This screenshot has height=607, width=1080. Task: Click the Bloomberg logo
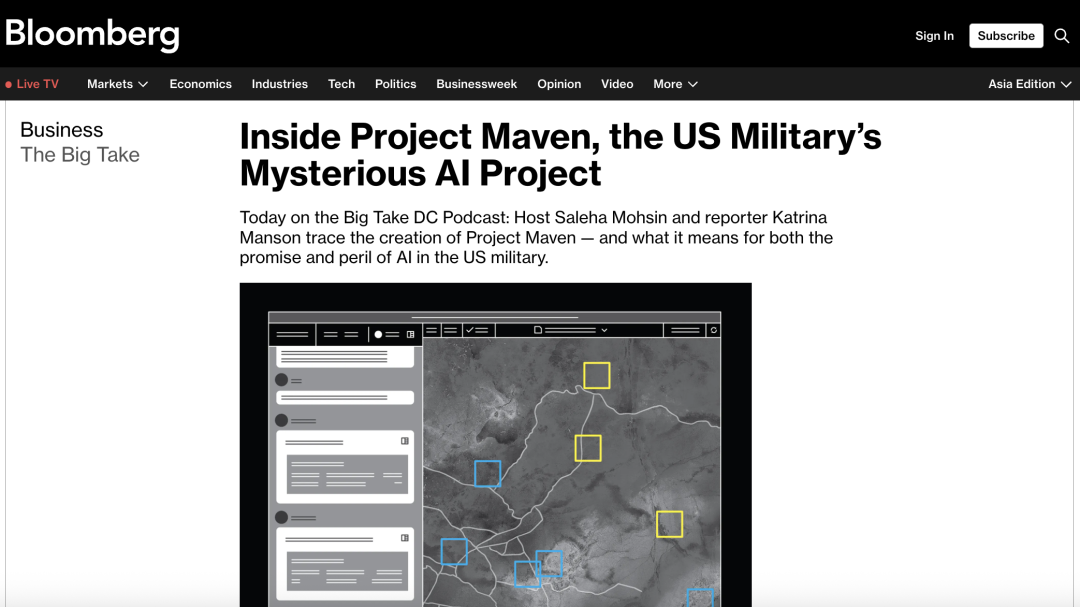[x=92, y=34]
